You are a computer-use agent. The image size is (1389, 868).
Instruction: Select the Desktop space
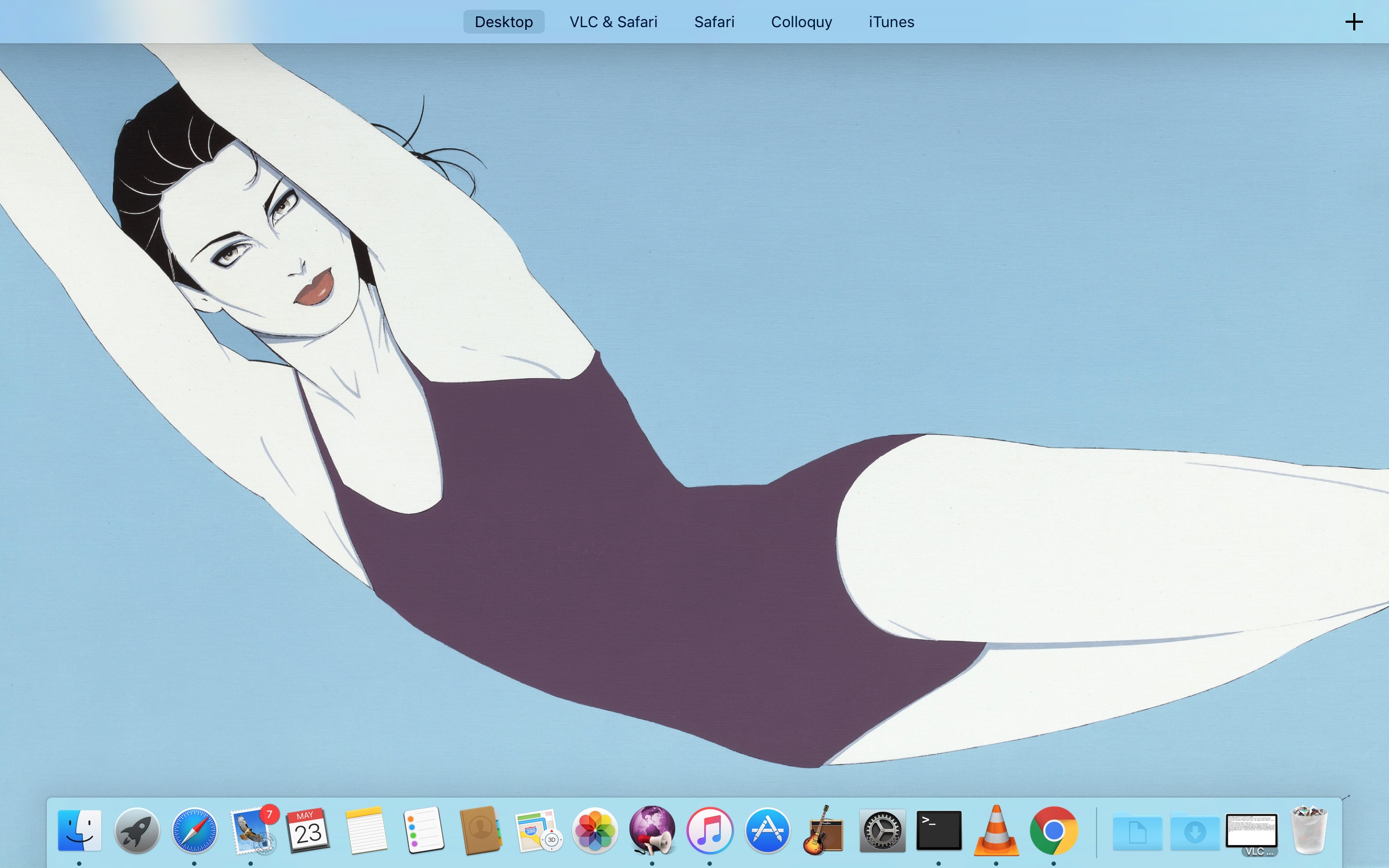click(504, 22)
